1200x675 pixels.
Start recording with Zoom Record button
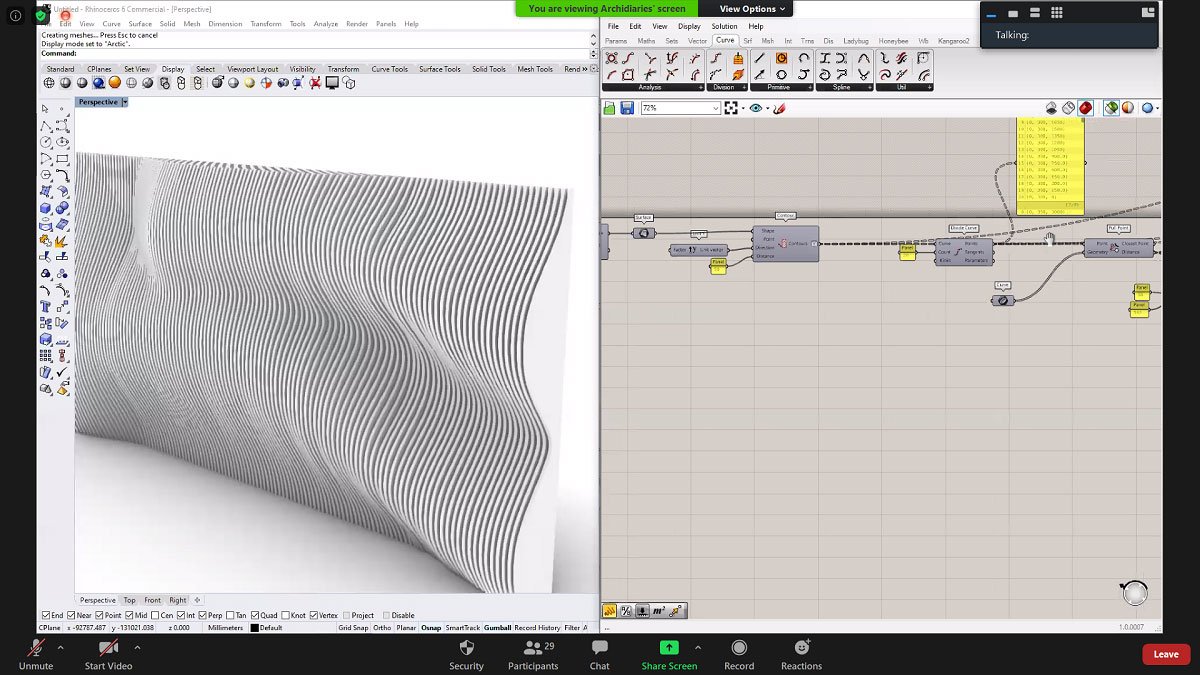(739, 655)
